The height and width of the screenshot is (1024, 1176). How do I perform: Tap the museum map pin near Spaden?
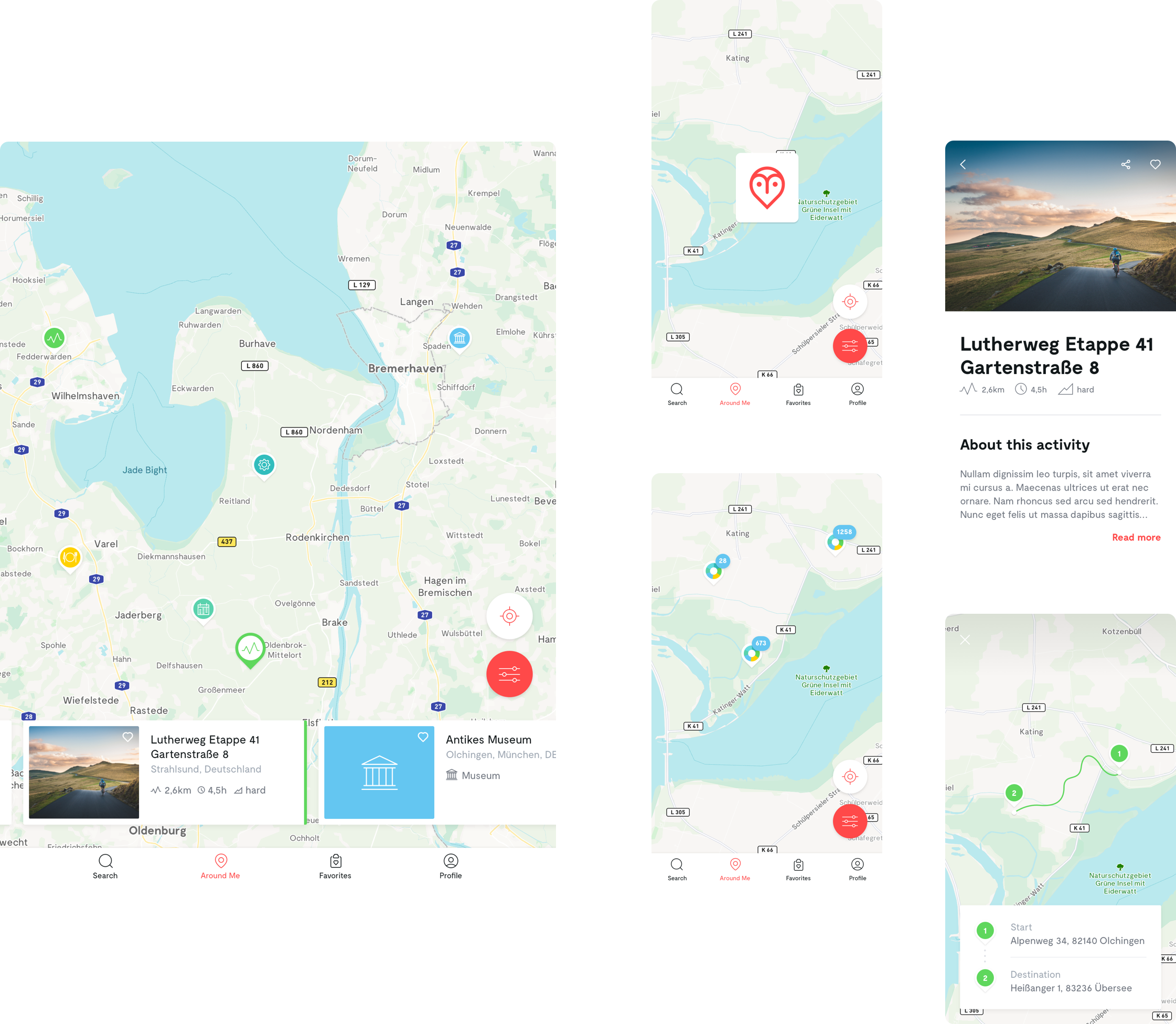[x=459, y=338]
